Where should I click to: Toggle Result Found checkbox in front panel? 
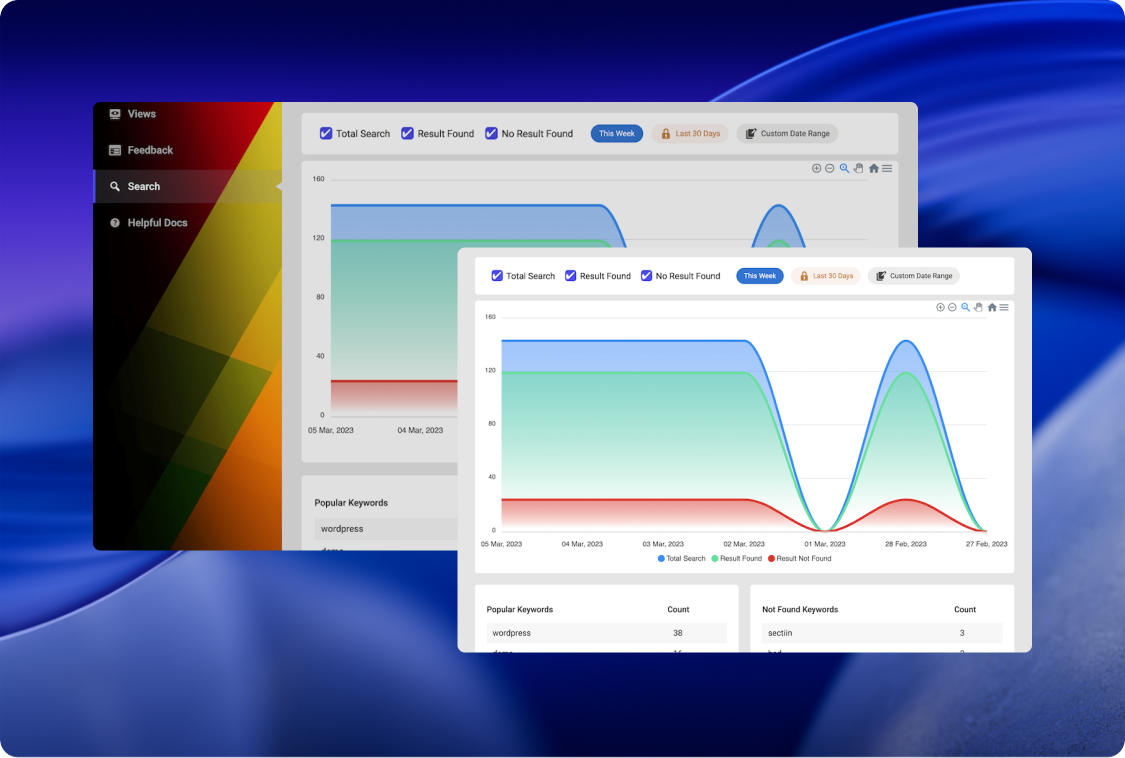(x=571, y=276)
